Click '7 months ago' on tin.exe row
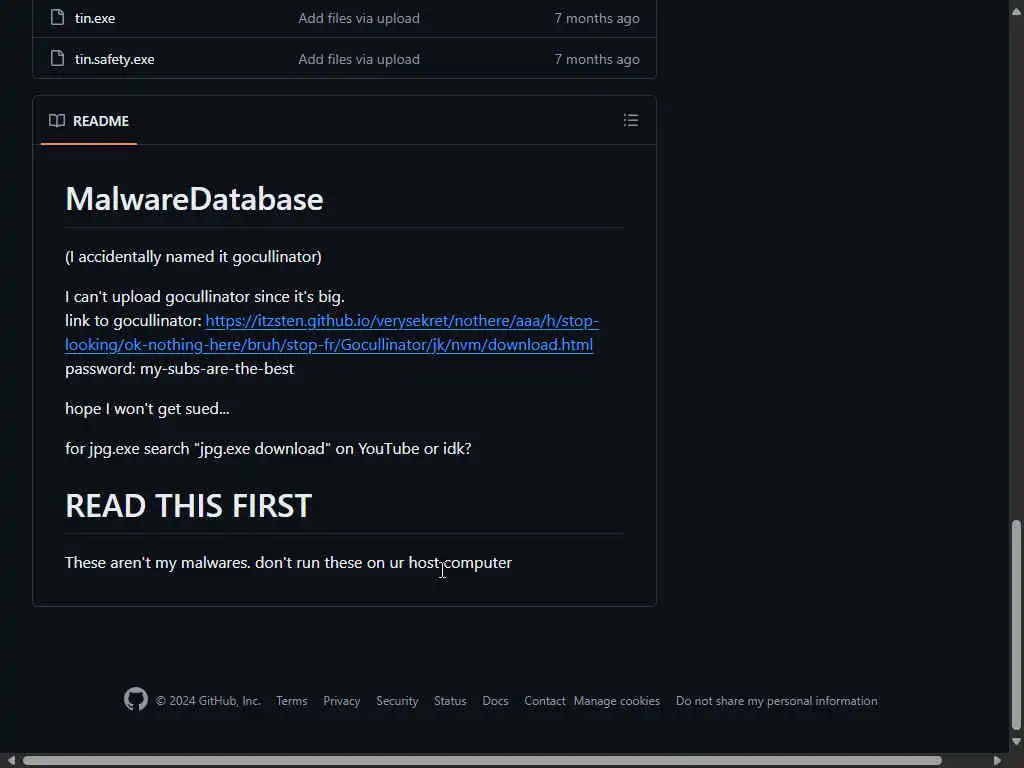Viewport: 1024px width, 768px height. 597,18
